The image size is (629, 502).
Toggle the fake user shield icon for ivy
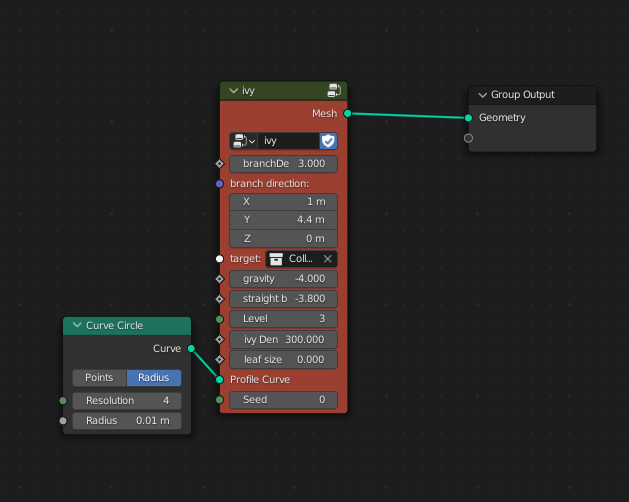(x=328, y=141)
